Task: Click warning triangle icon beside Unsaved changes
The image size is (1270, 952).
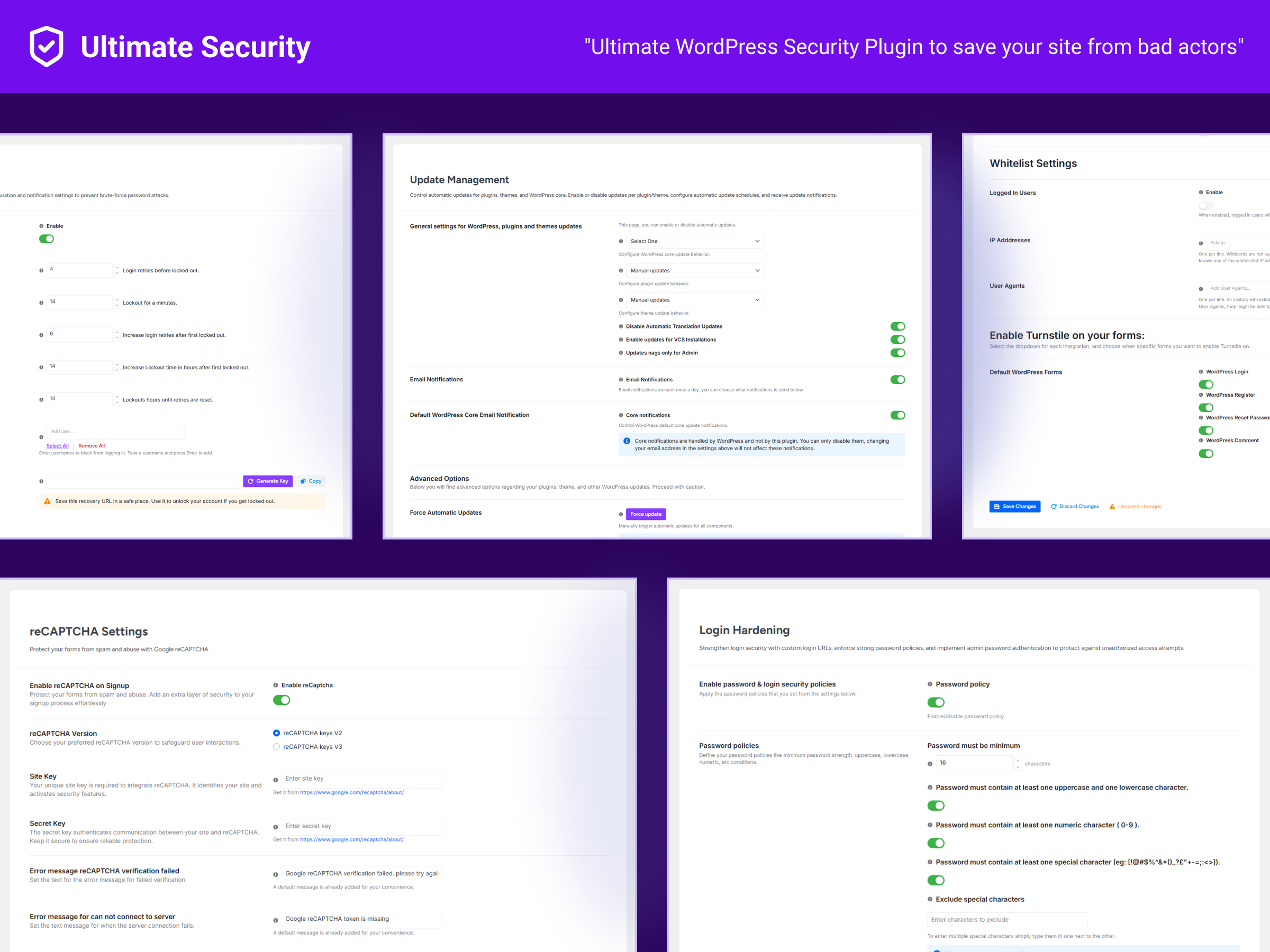Action: (1112, 507)
